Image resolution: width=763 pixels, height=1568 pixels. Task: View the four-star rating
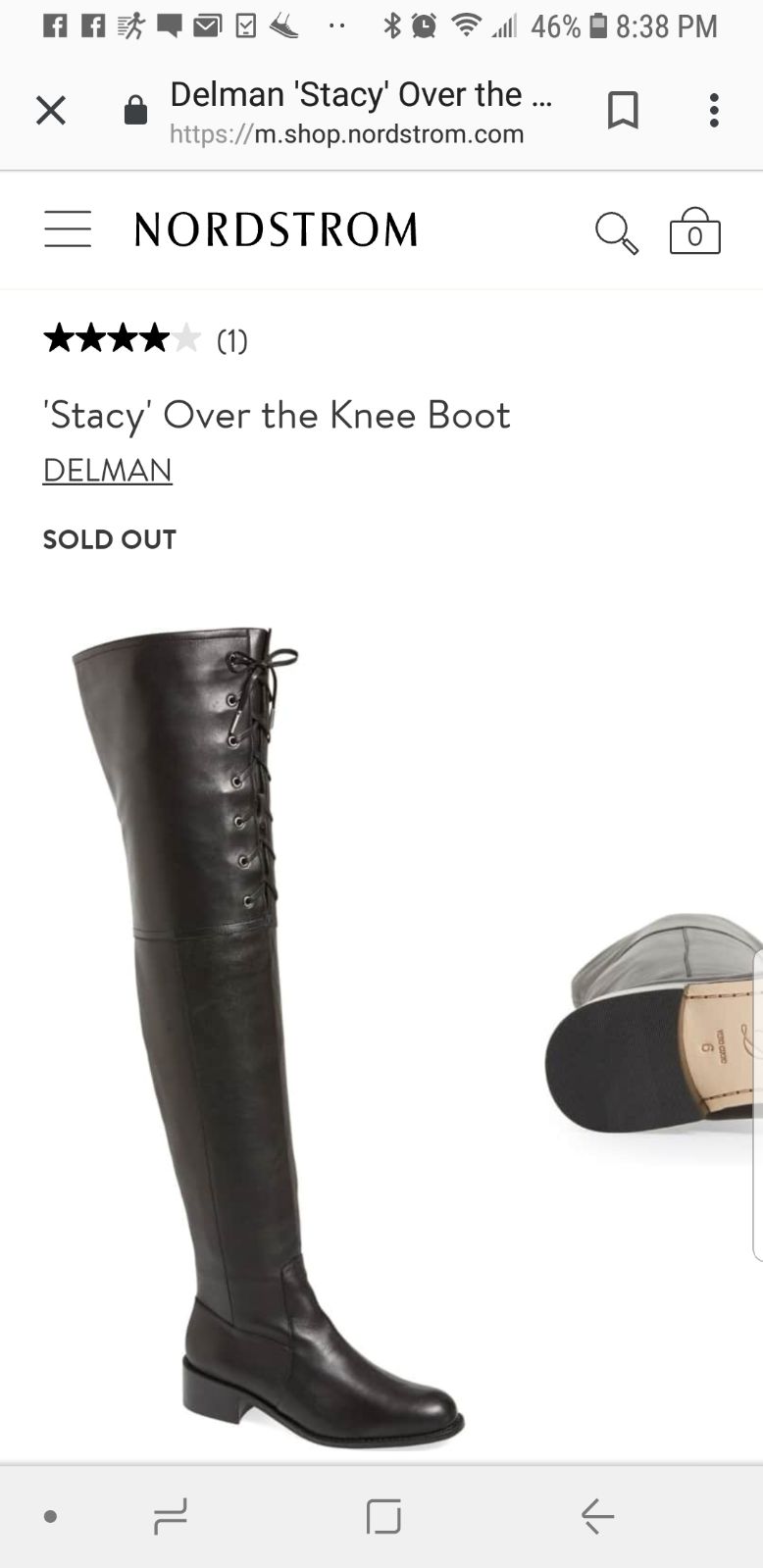click(122, 339)
